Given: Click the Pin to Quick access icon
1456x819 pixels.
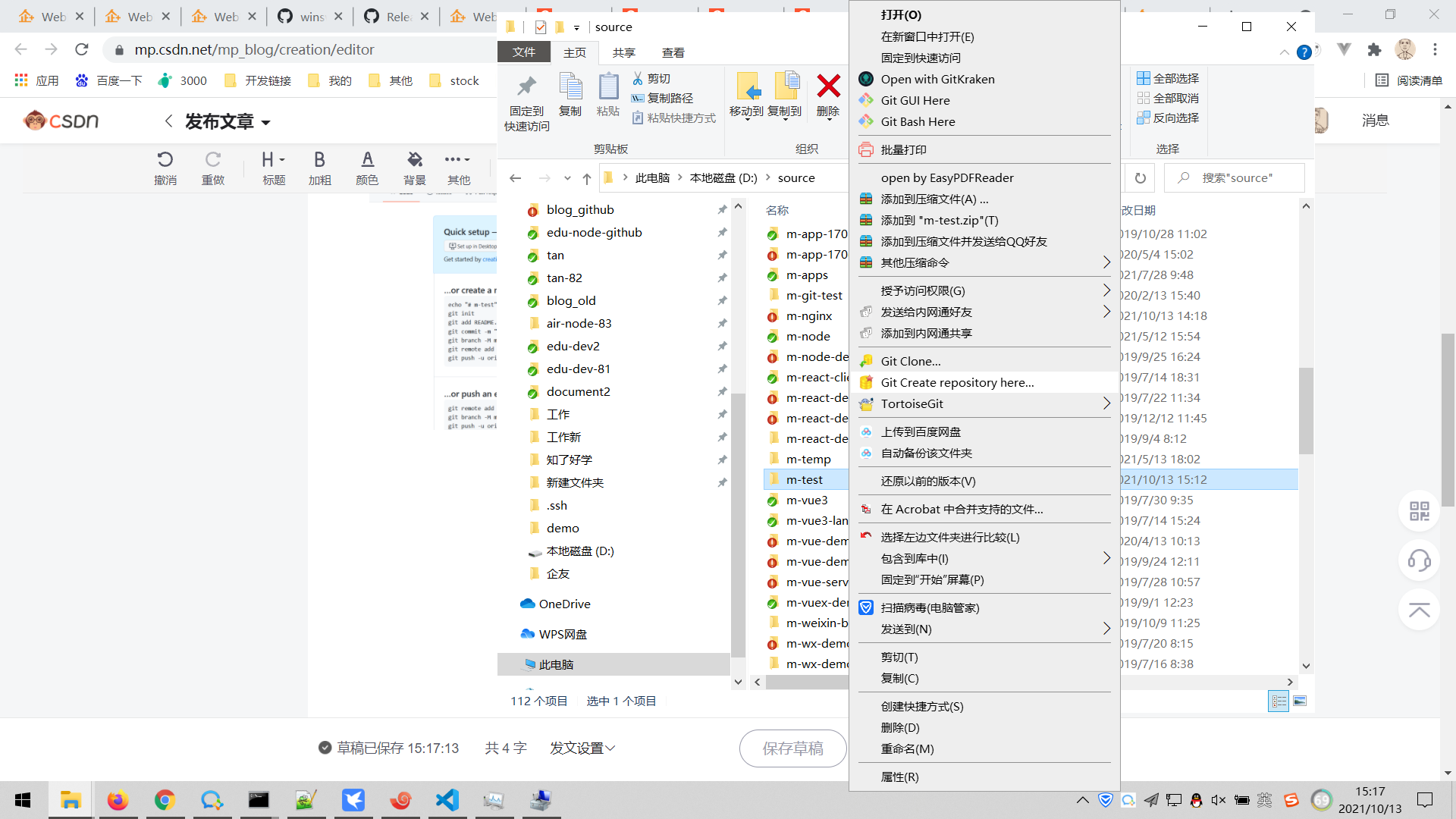Looking at the screenshot, I should pyautogui.click(x=526, y=87).
